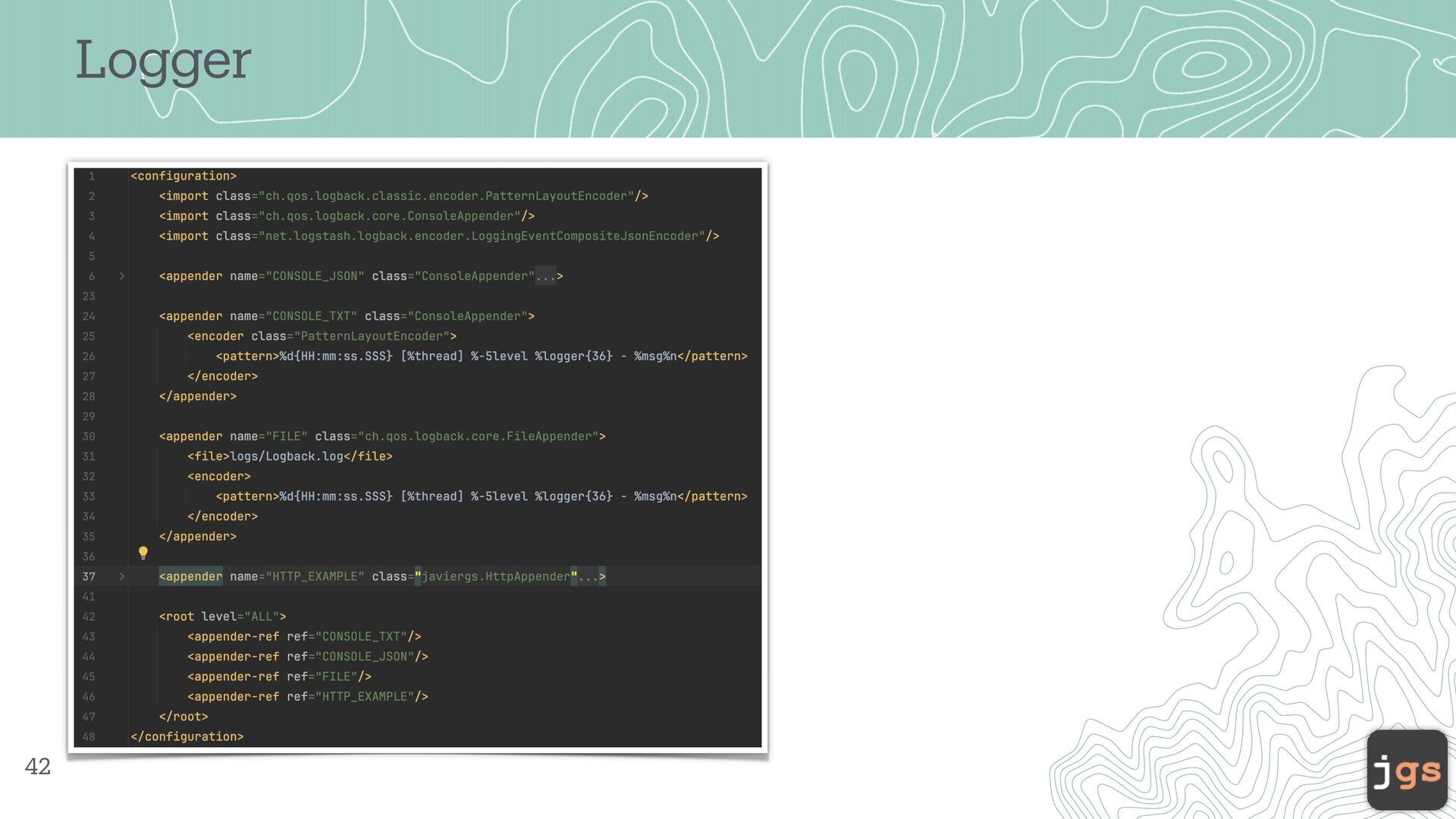Click the yellow lightbulb intention icon

[143, 553]
